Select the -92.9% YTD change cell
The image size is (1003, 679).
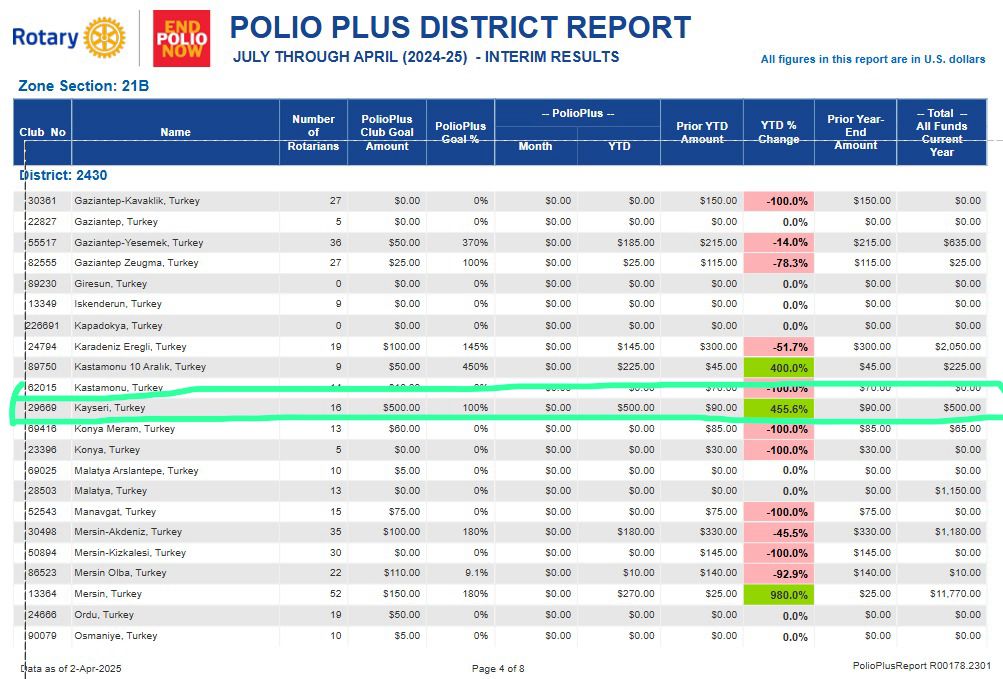(x=778, y=573)
